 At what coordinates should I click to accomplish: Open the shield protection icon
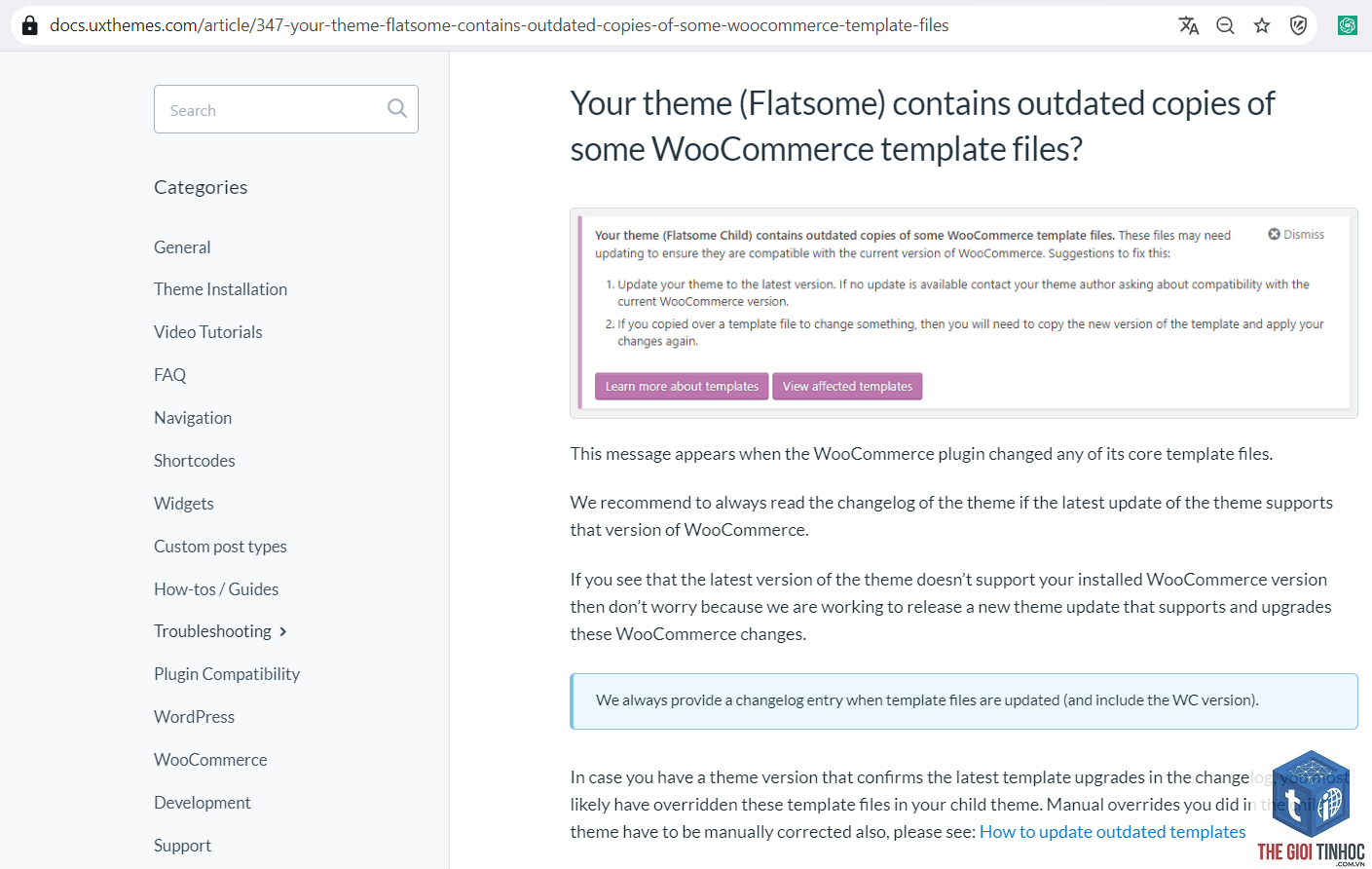[1298, 25]
